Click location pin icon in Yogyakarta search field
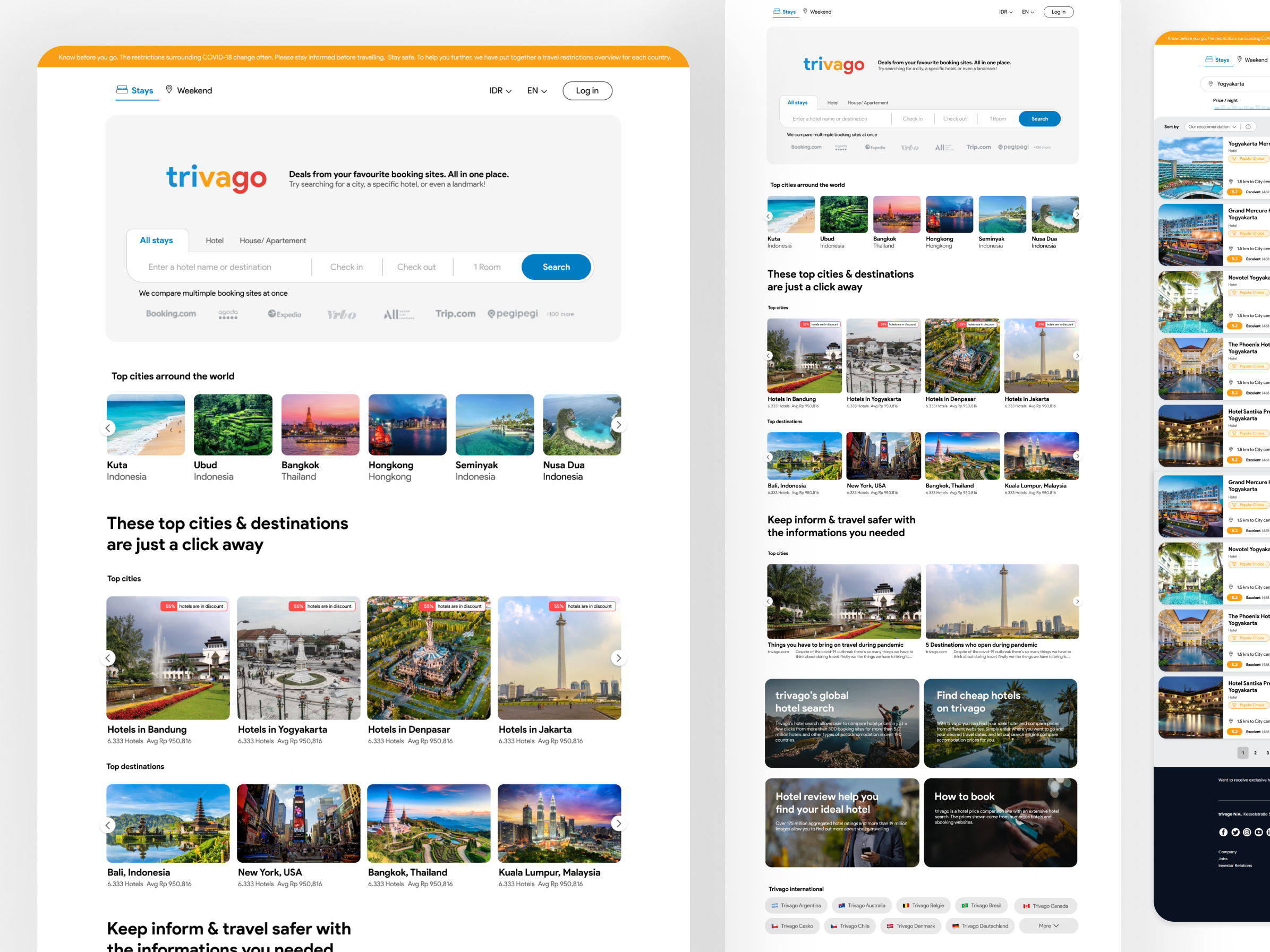Screen dimensions: 1270x952 tap(1211, 84)
